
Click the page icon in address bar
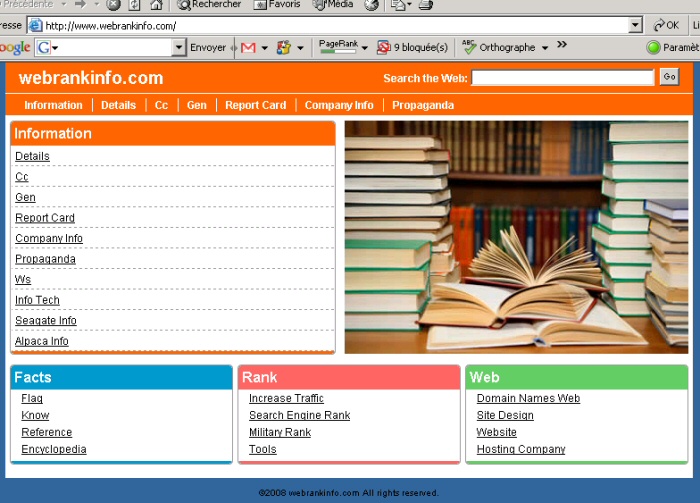(36, 25)
